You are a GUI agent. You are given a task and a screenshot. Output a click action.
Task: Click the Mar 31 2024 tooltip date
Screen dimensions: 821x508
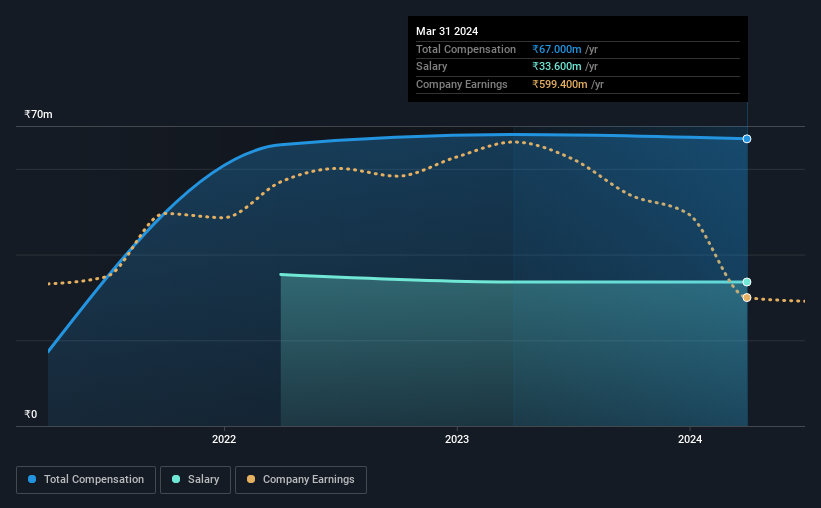[x=447, y=31]
